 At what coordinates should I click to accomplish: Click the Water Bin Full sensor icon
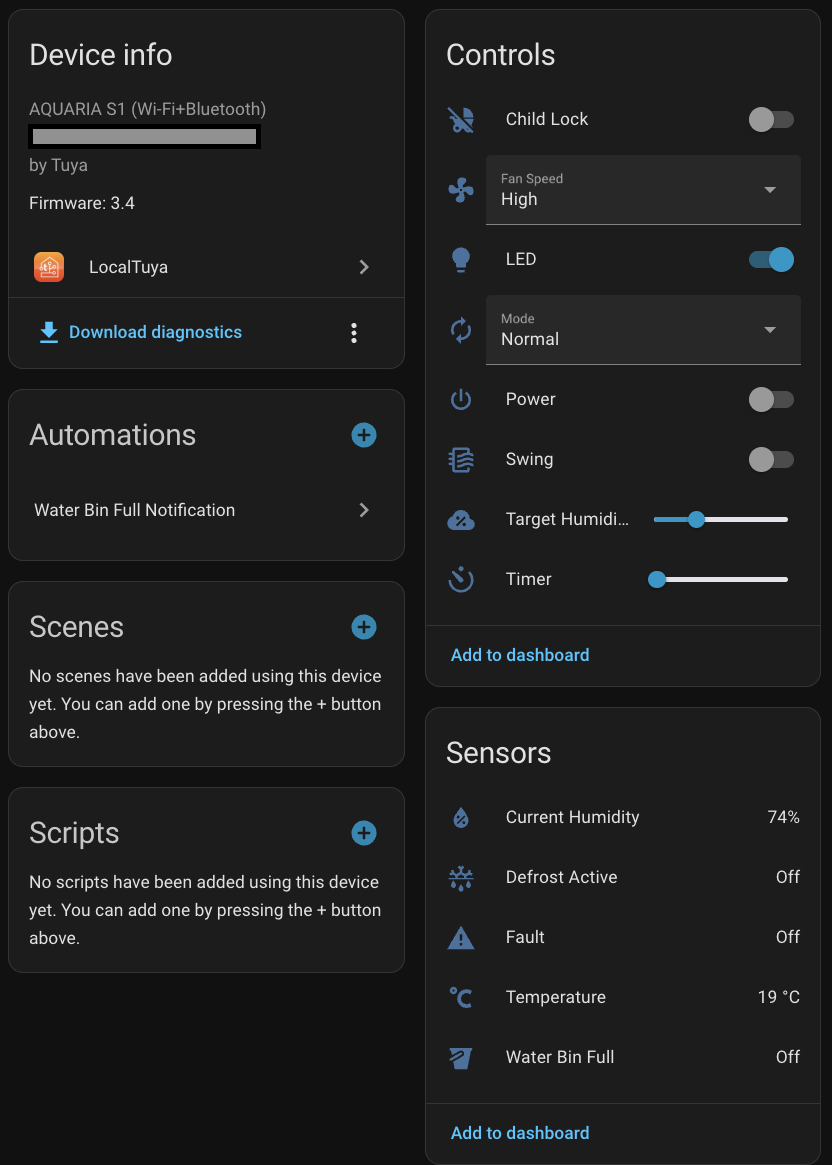[460, 1057]
